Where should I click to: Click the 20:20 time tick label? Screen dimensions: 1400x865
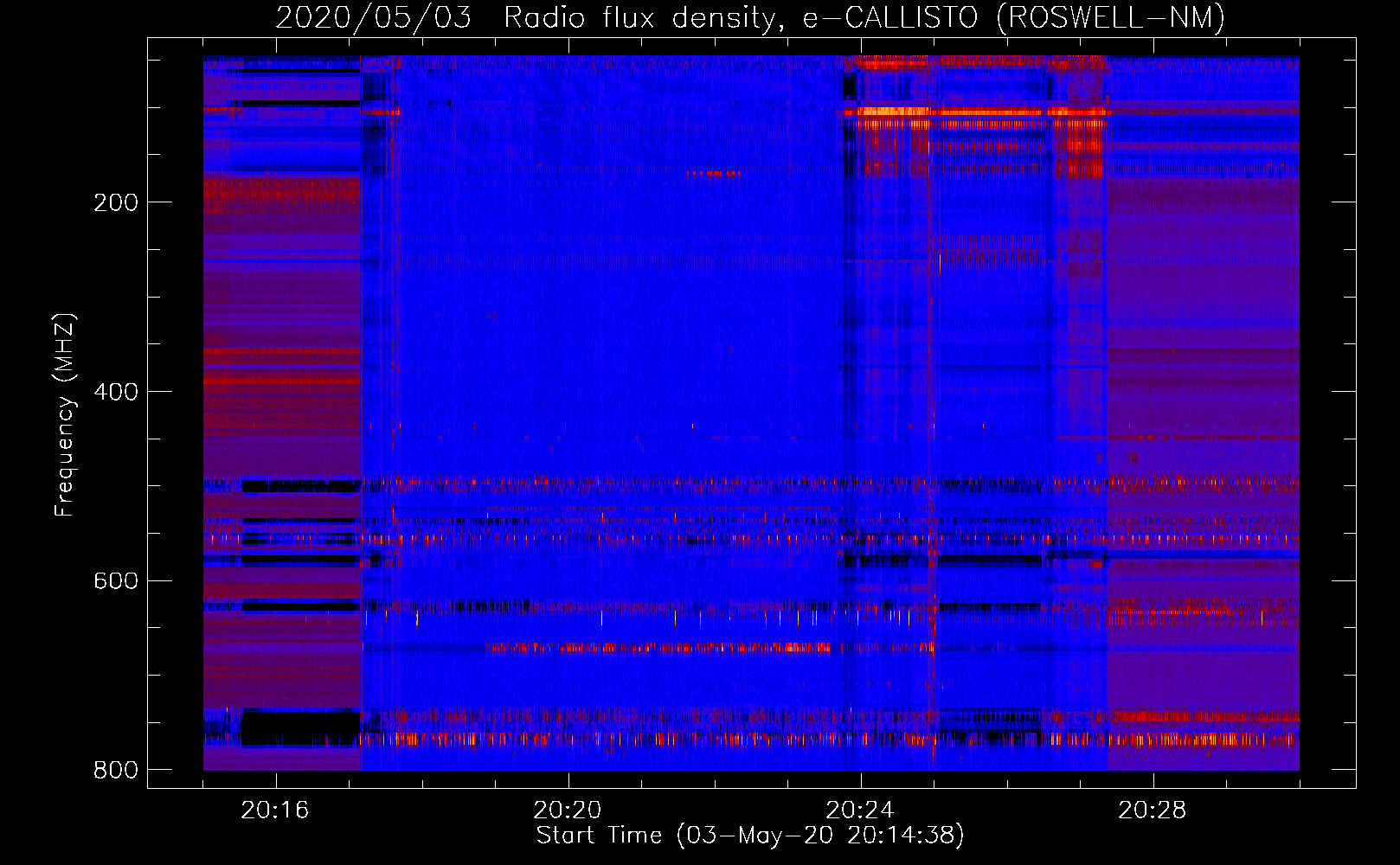tap(568, 811)
